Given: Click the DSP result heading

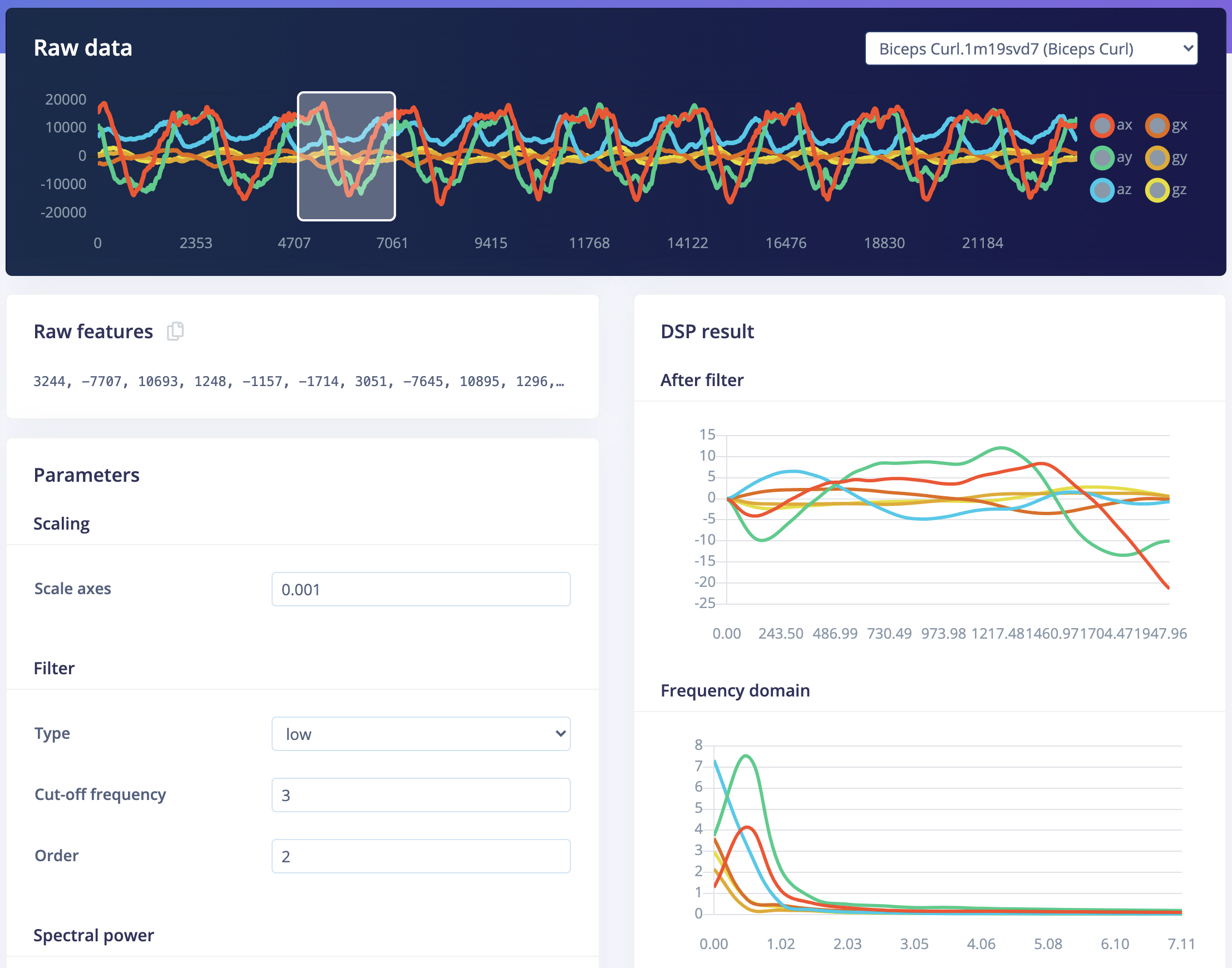Looking at the screenshot, I should tap(707, 332).
